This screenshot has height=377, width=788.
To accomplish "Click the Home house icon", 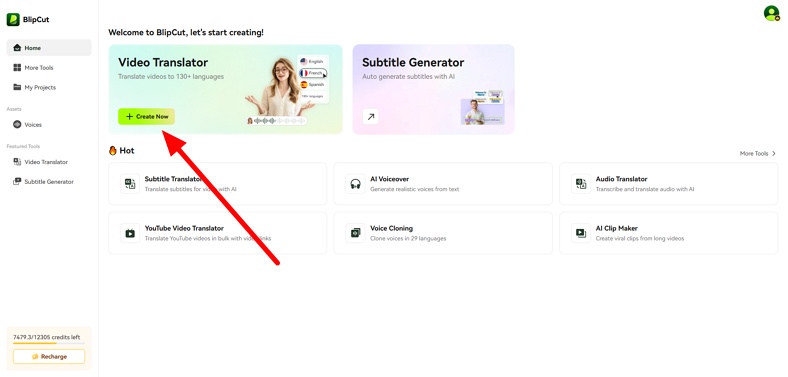I will (x=17, y=48).
